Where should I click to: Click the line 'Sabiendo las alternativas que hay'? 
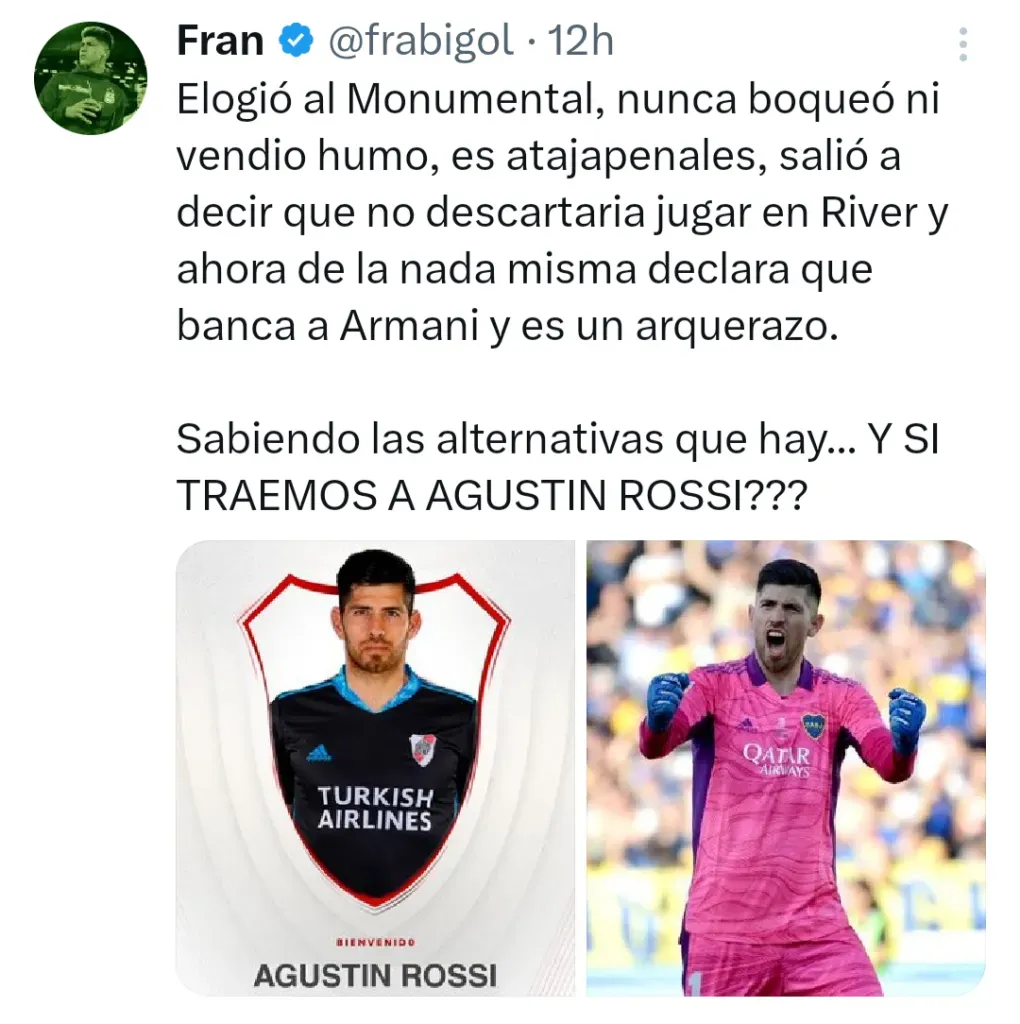click(516, 439)
